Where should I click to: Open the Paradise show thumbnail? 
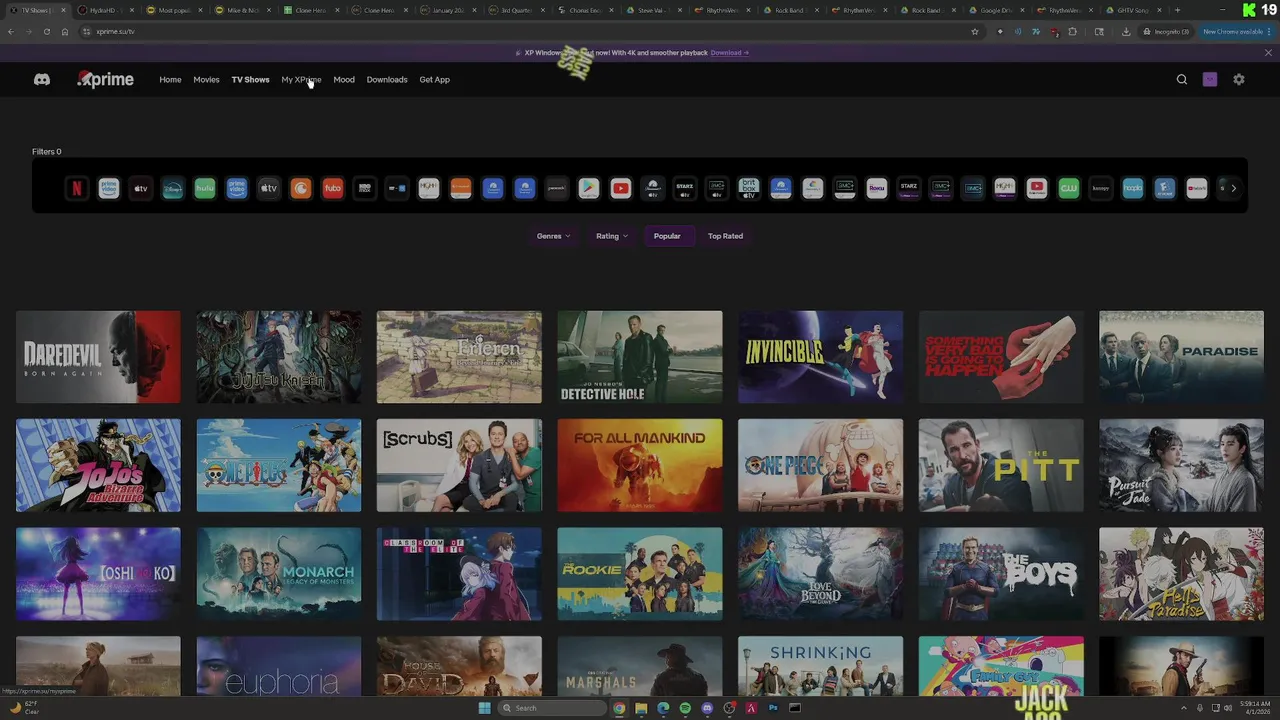click(1181, 357)
